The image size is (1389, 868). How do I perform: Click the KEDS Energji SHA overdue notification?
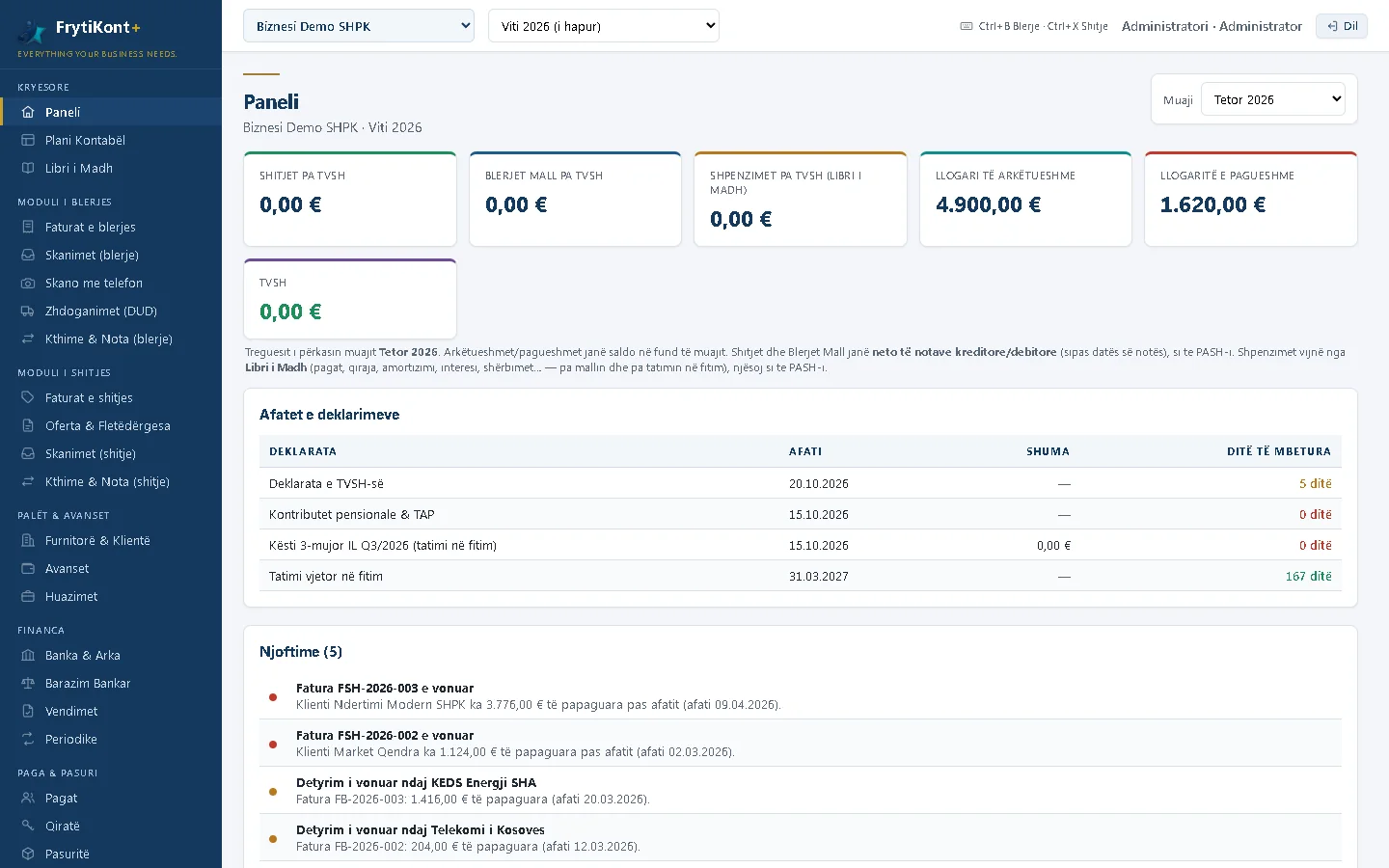pos(801,791)
